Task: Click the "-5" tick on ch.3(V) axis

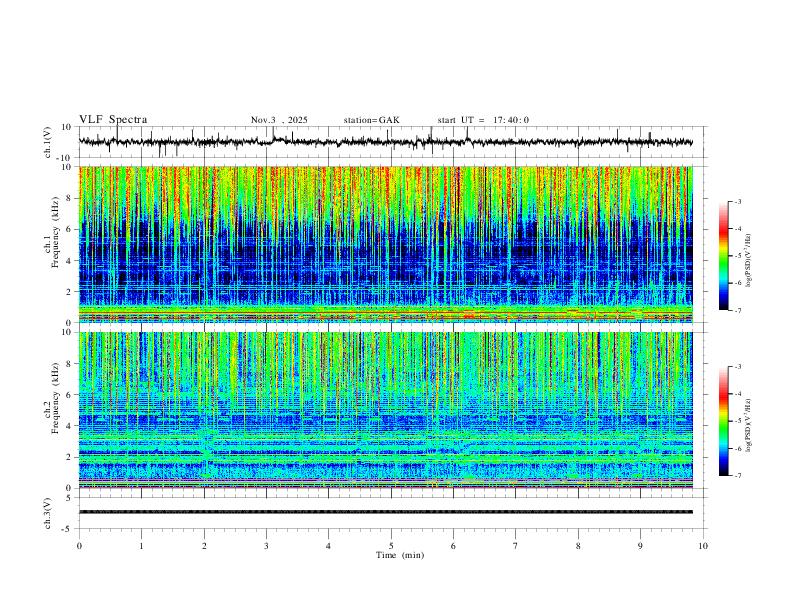Action: pyautogui.click(x=68, y=529)
